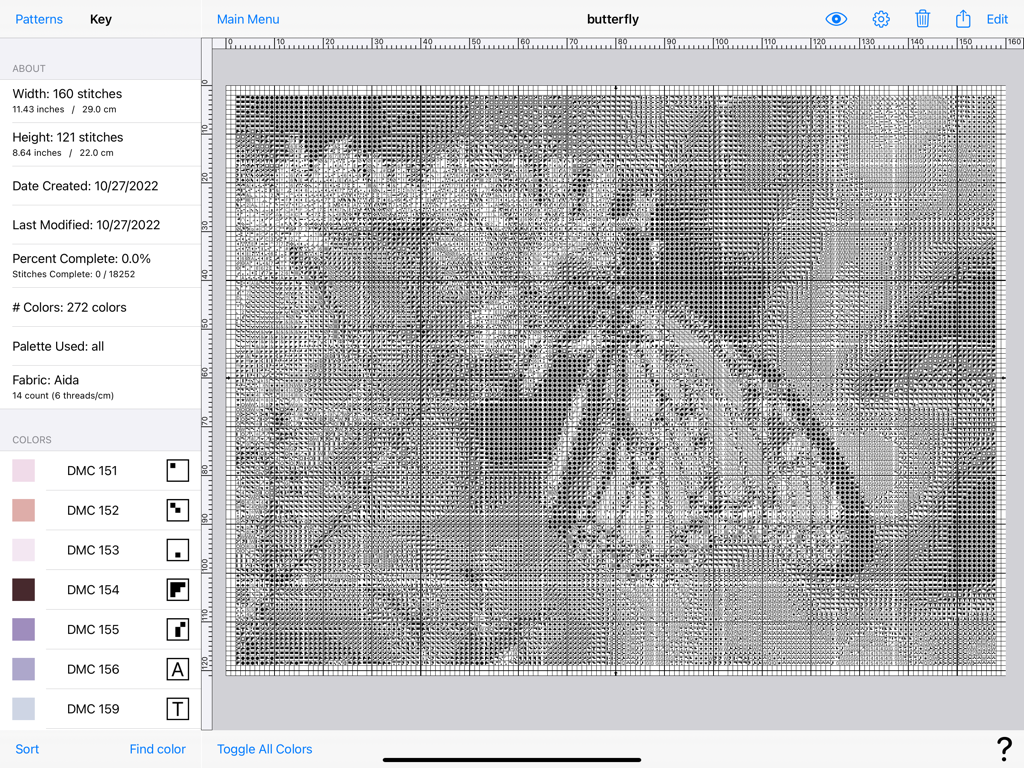Open help with the question mark icon
1024x768 pixels.
(1004, 748)
